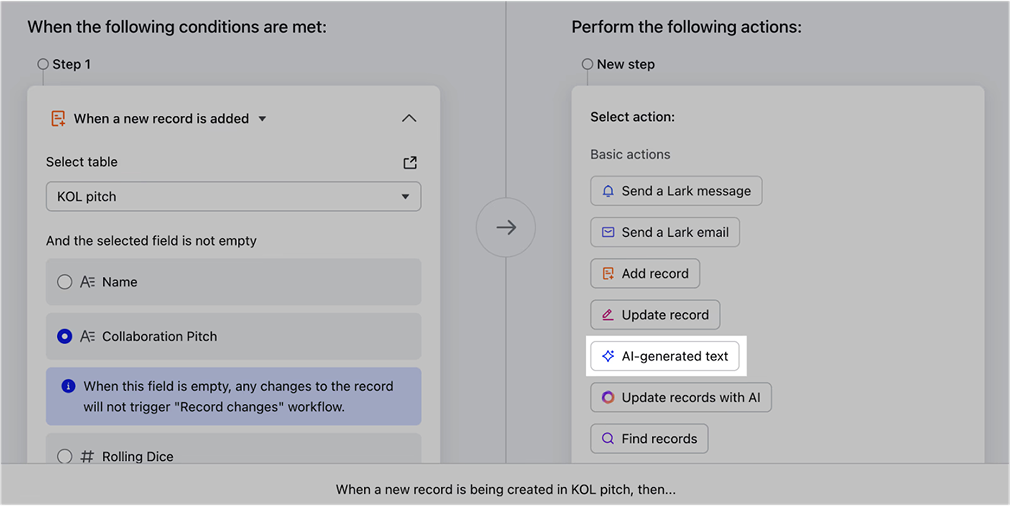Select the New step node marker

point(587,64)
